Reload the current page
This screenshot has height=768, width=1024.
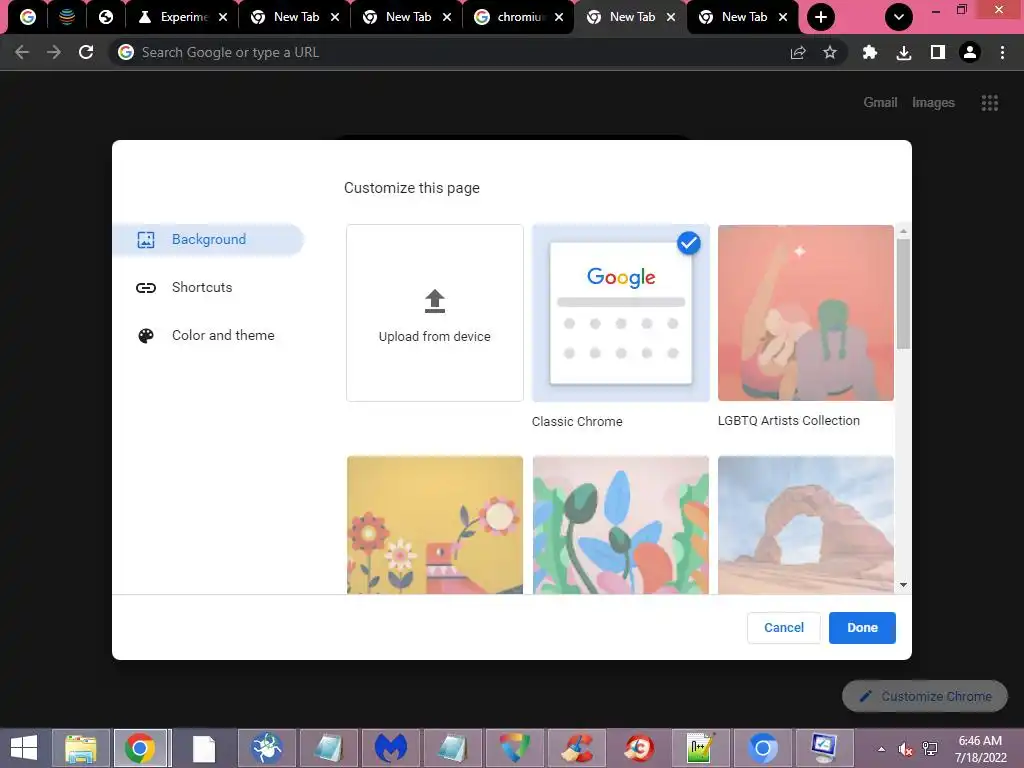[x=86, y=52]
